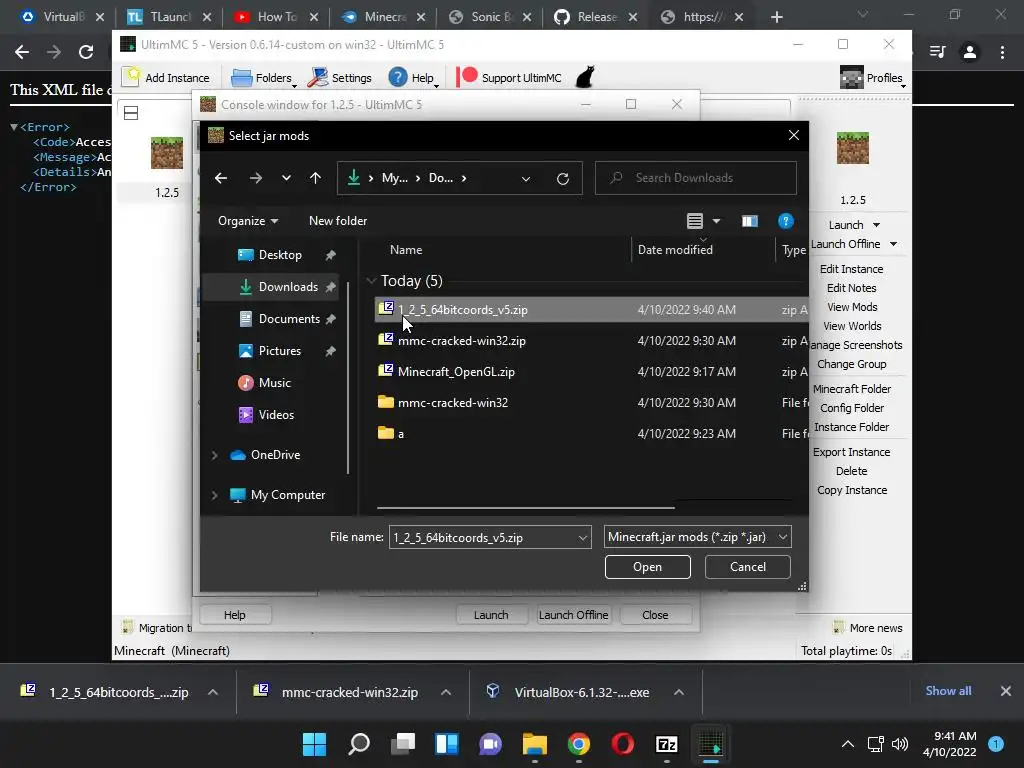Open VirtualBox download item options
Viewport: 1024px width, 768px height.
tap(679, 692)
